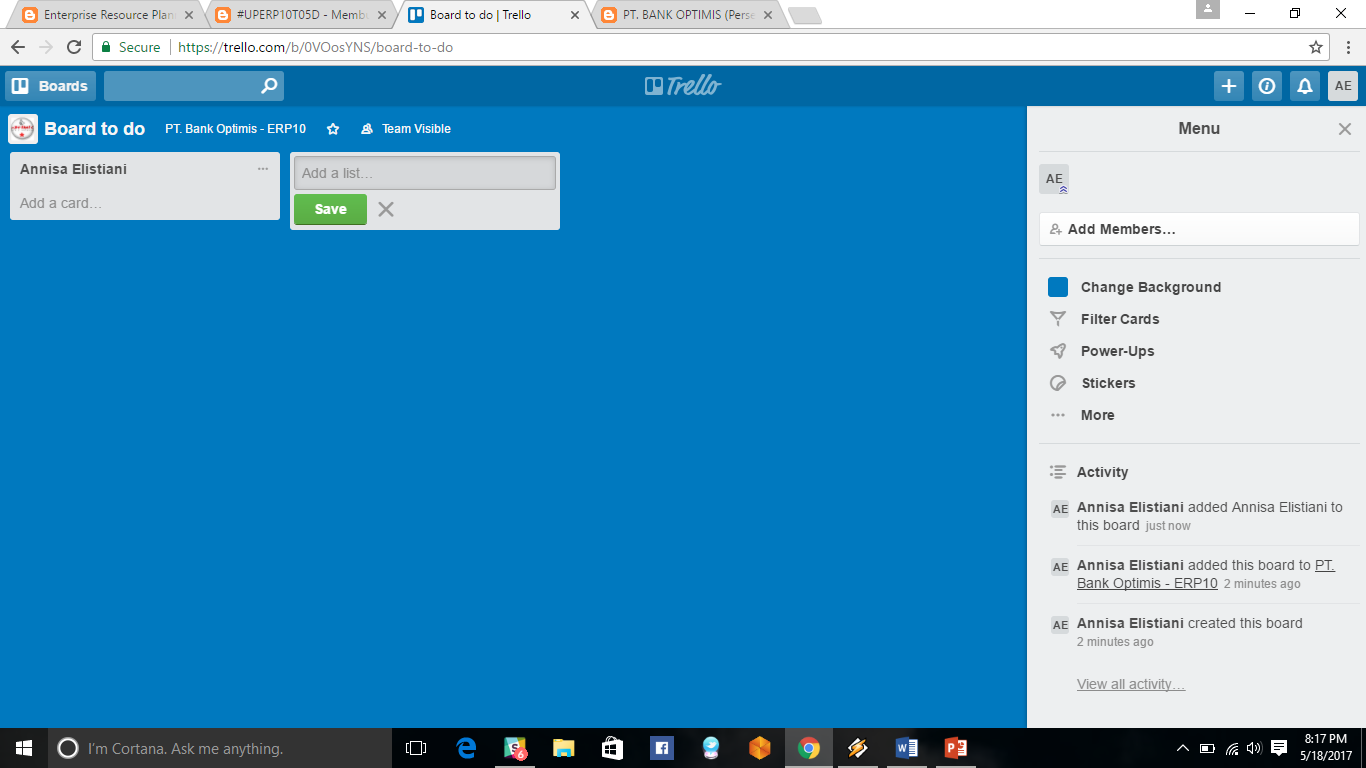Click Add Members button
Viewport: 1366px width, 768px height.
point(1199,229)
